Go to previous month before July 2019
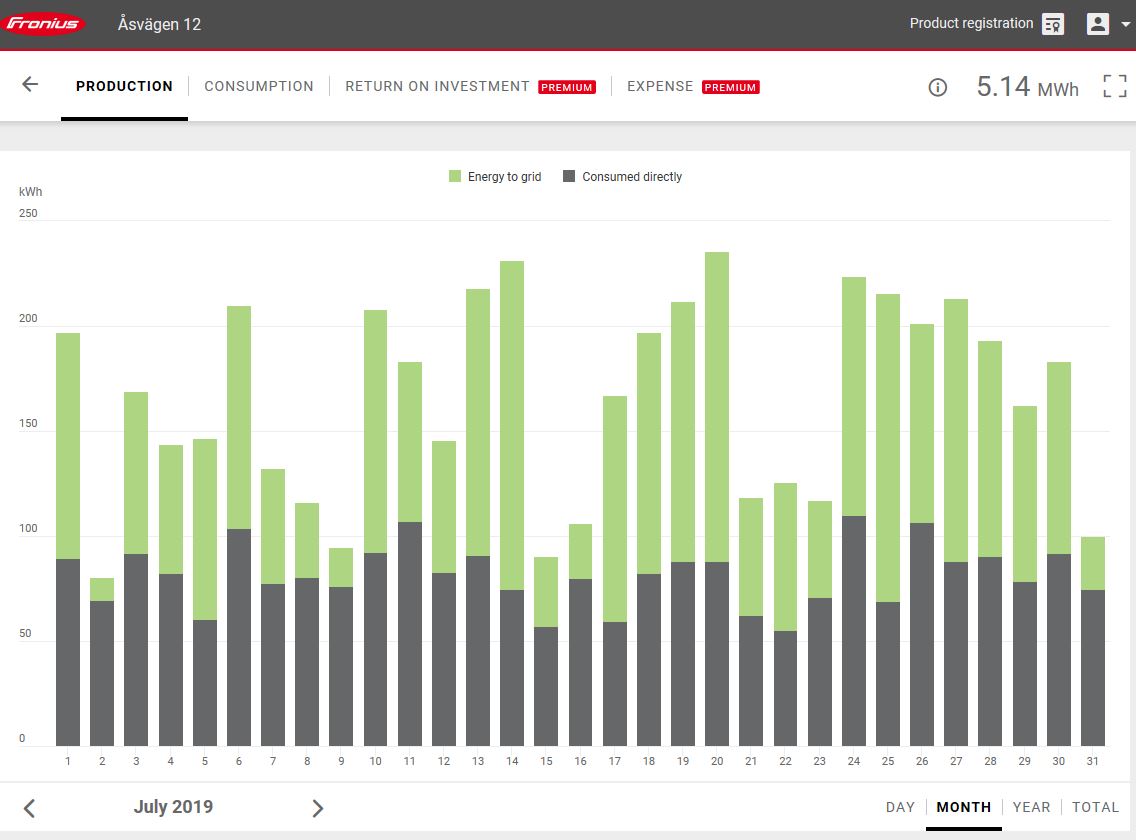 tap(30, 808)
